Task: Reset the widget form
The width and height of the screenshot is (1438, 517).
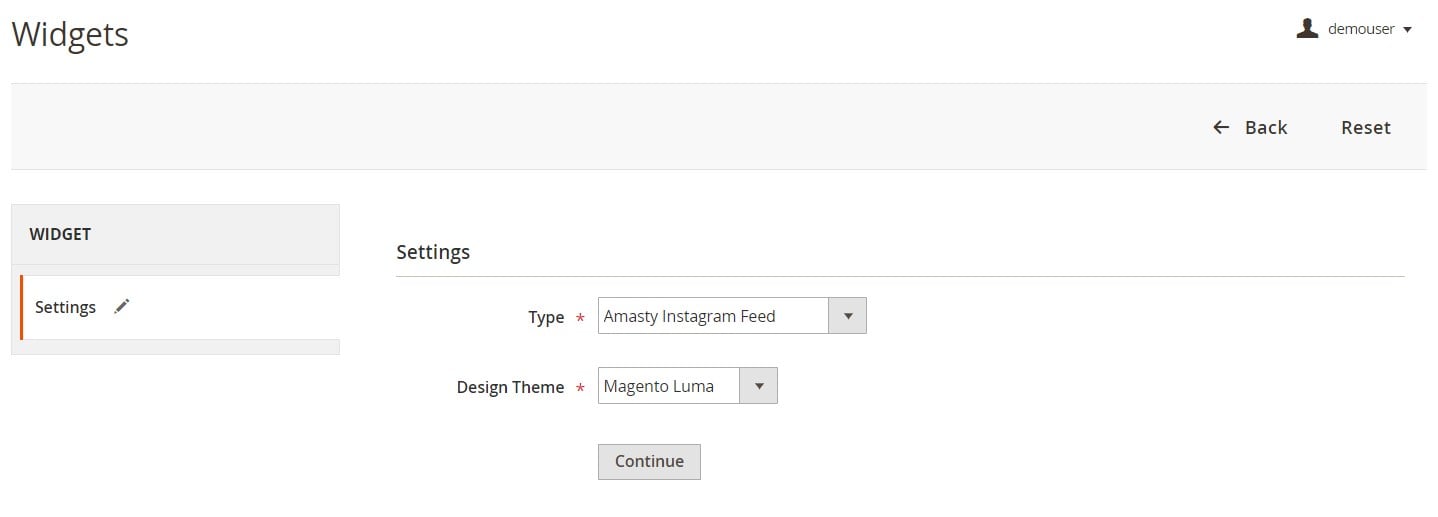Action: coord(1366,127)
